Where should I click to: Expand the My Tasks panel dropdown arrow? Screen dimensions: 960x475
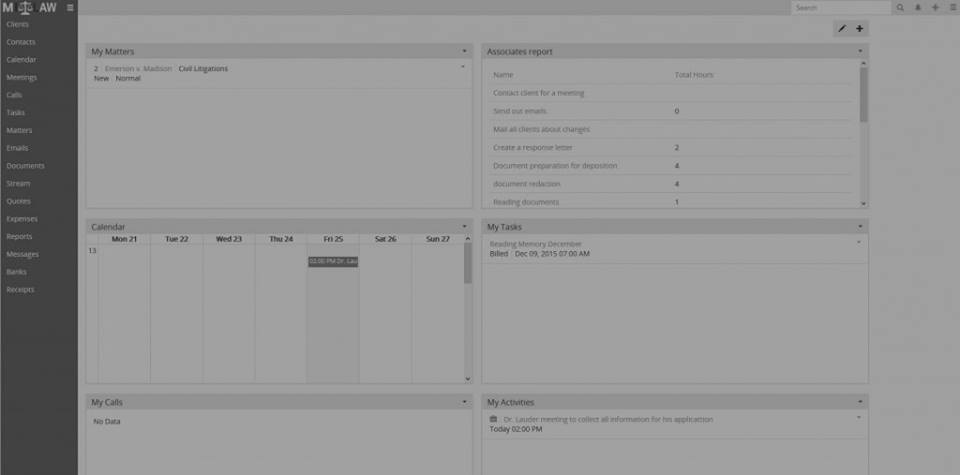point(860,226)
